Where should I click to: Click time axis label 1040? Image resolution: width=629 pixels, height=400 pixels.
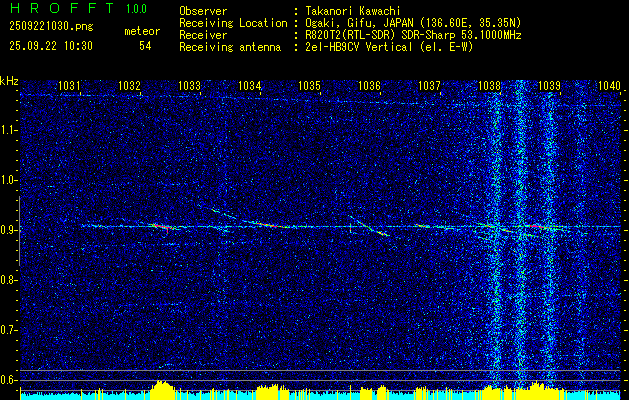pyautogui.click(x=609, y=86)
